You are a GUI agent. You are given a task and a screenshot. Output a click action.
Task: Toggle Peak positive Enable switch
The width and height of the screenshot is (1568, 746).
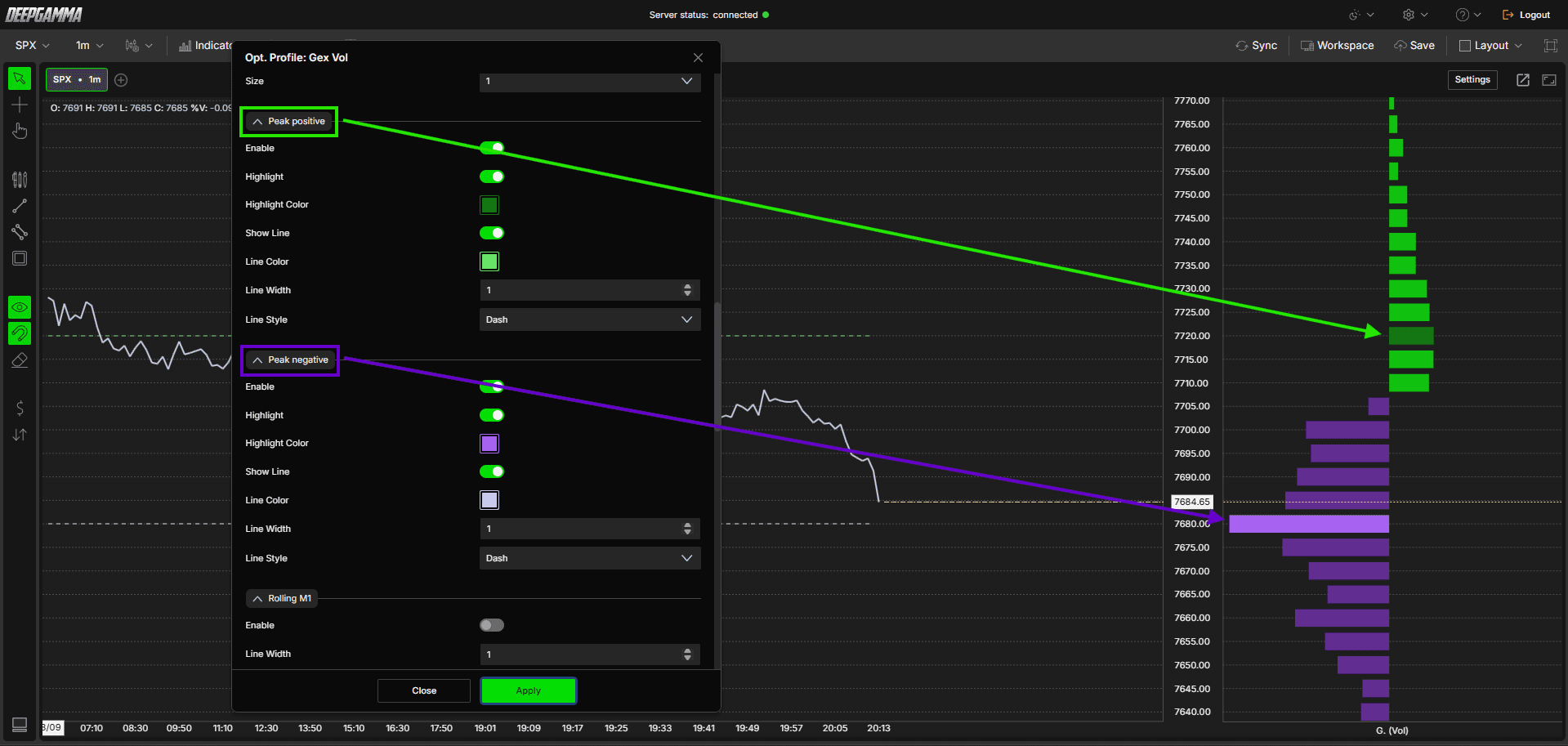click(x=492, y=148)
